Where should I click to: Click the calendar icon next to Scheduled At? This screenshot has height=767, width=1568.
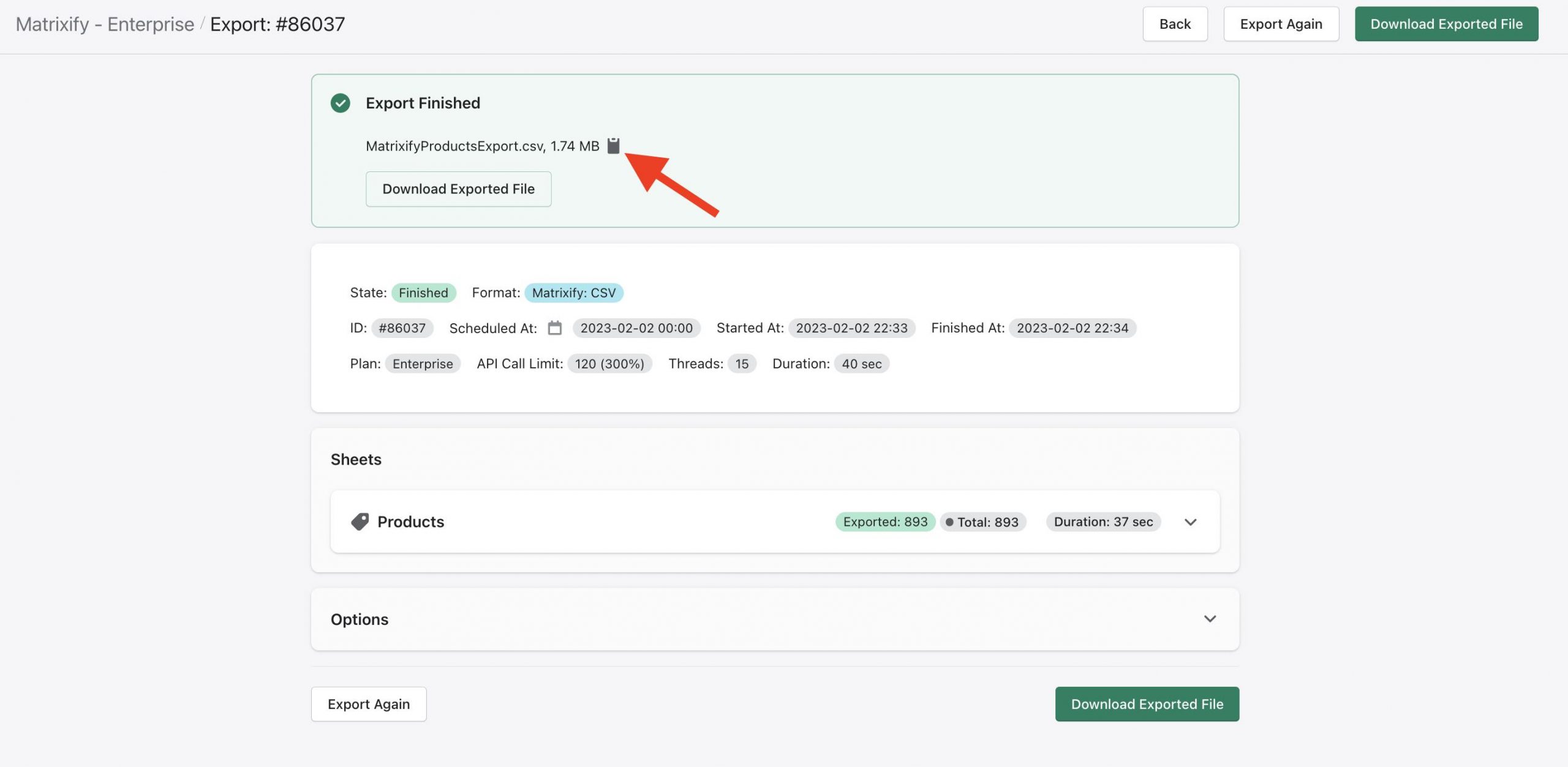click(x=555, y=328)
